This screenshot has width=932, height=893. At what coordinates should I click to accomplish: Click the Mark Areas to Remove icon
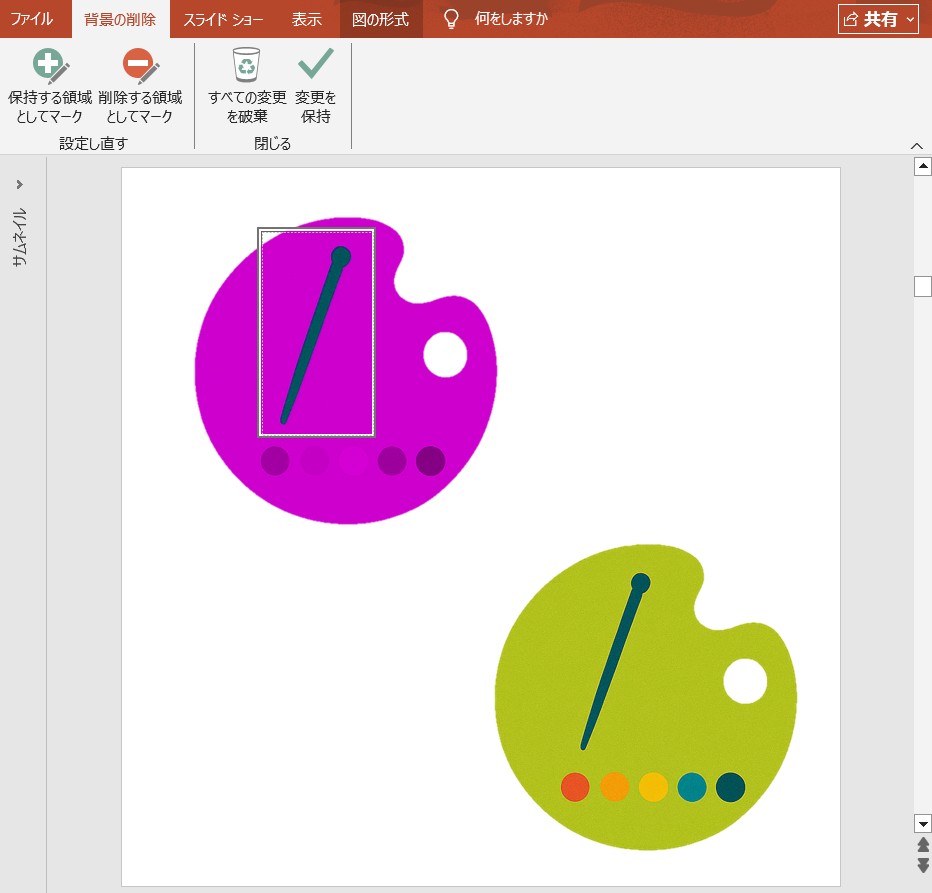pos(140,65)
